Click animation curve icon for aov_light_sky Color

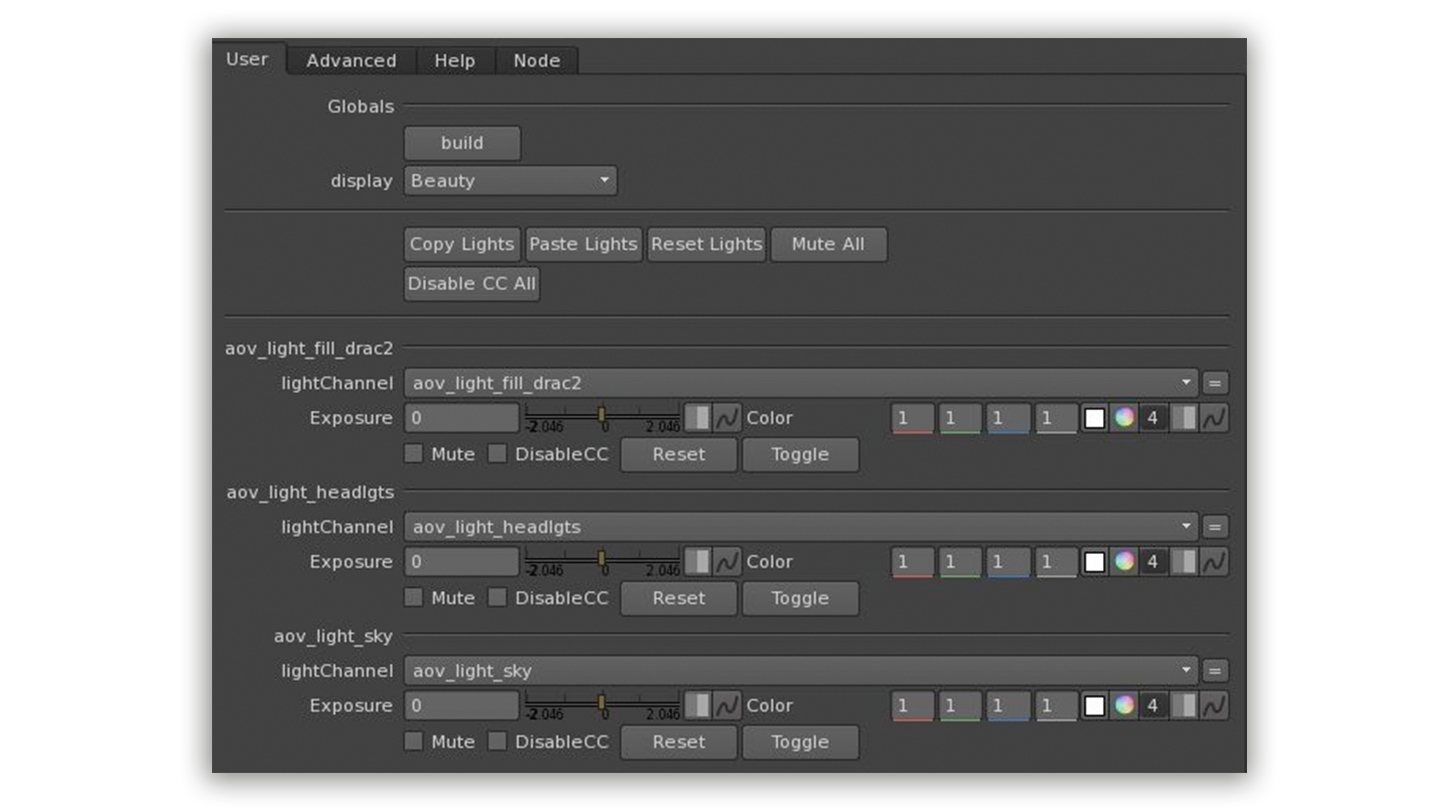pos(1214,706)
